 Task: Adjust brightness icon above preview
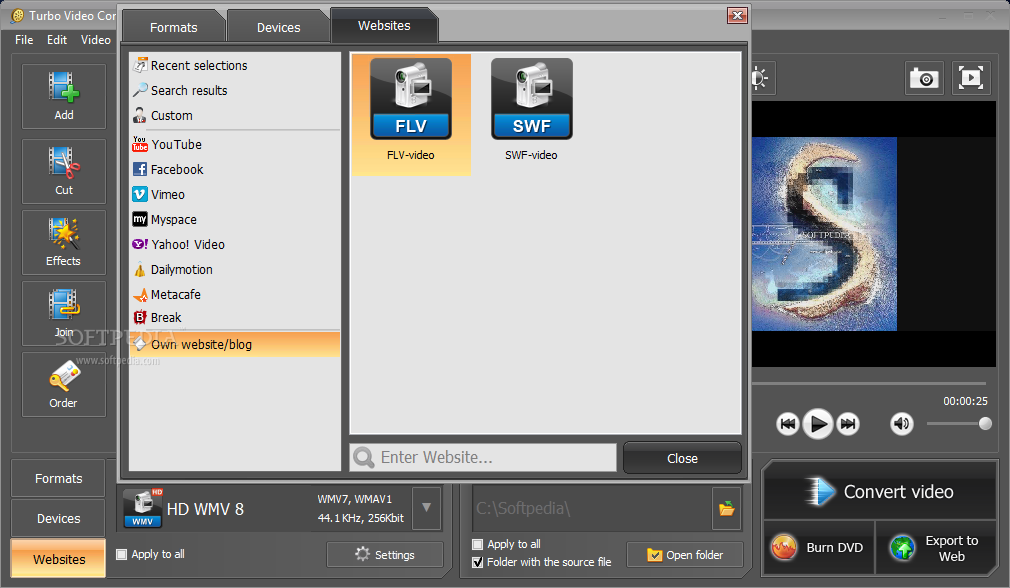click(x=760, y=79)
